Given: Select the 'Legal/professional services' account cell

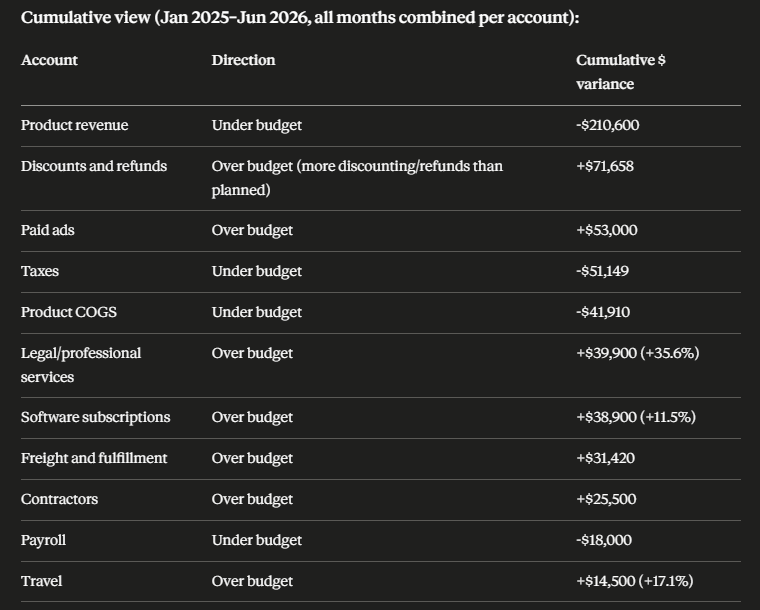Looking at the screenshot, I should 81,365.
